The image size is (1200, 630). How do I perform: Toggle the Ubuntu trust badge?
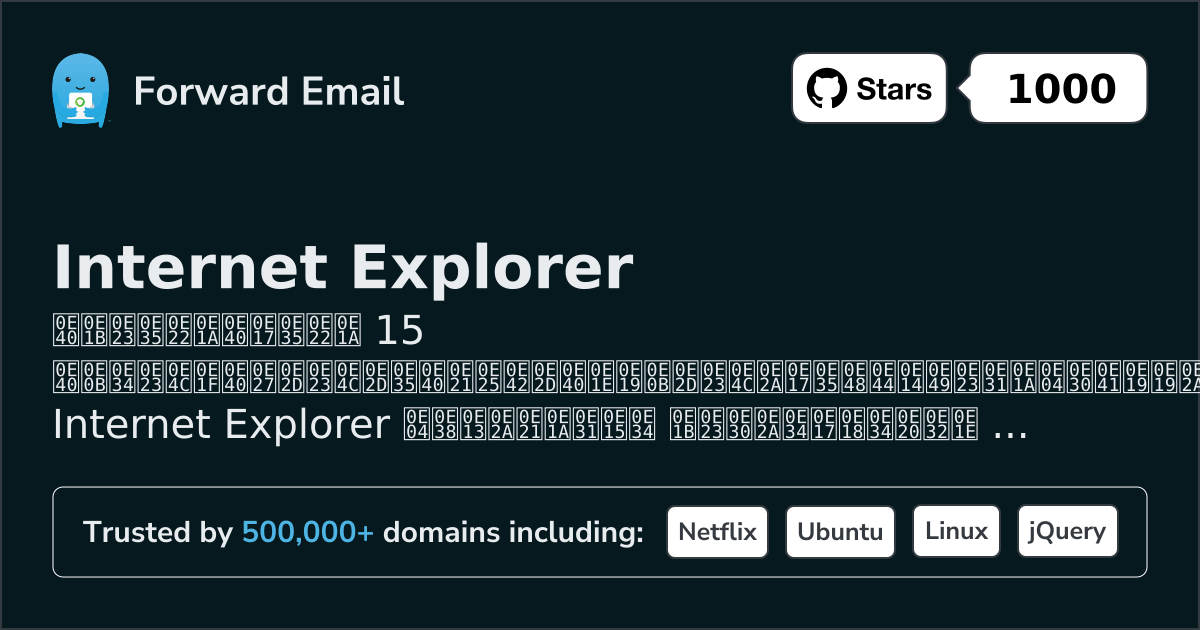pyautogui.click(x=840, y=531)
